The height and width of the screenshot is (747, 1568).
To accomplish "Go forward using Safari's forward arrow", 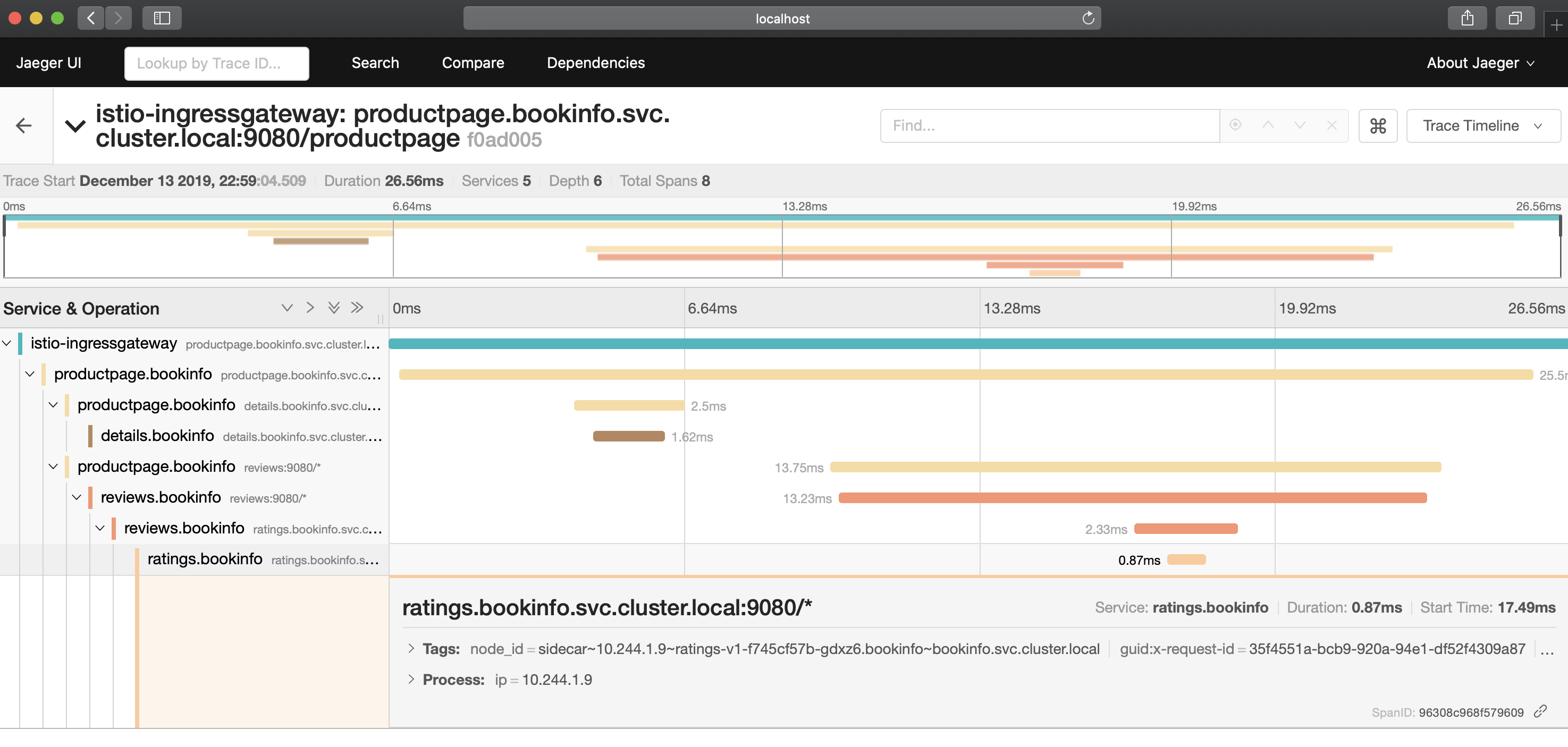I will (x=118, y=18).
